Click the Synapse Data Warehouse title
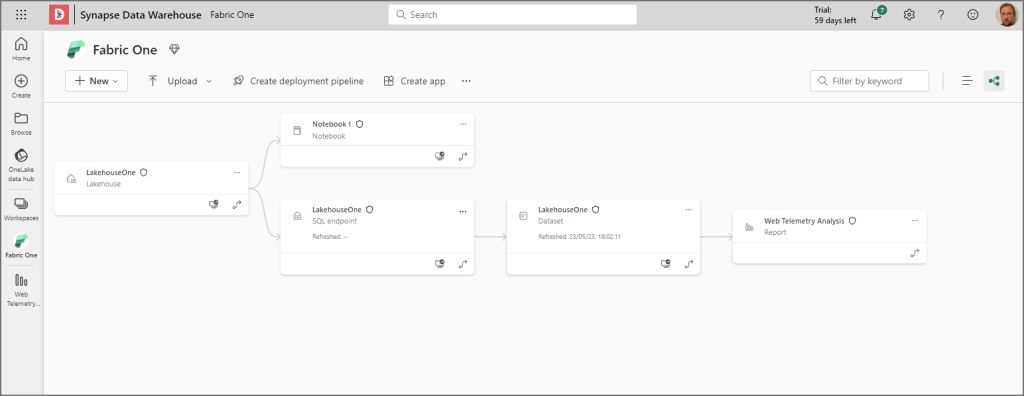This screenshot has width=1024, height=396. click(140, 14)
